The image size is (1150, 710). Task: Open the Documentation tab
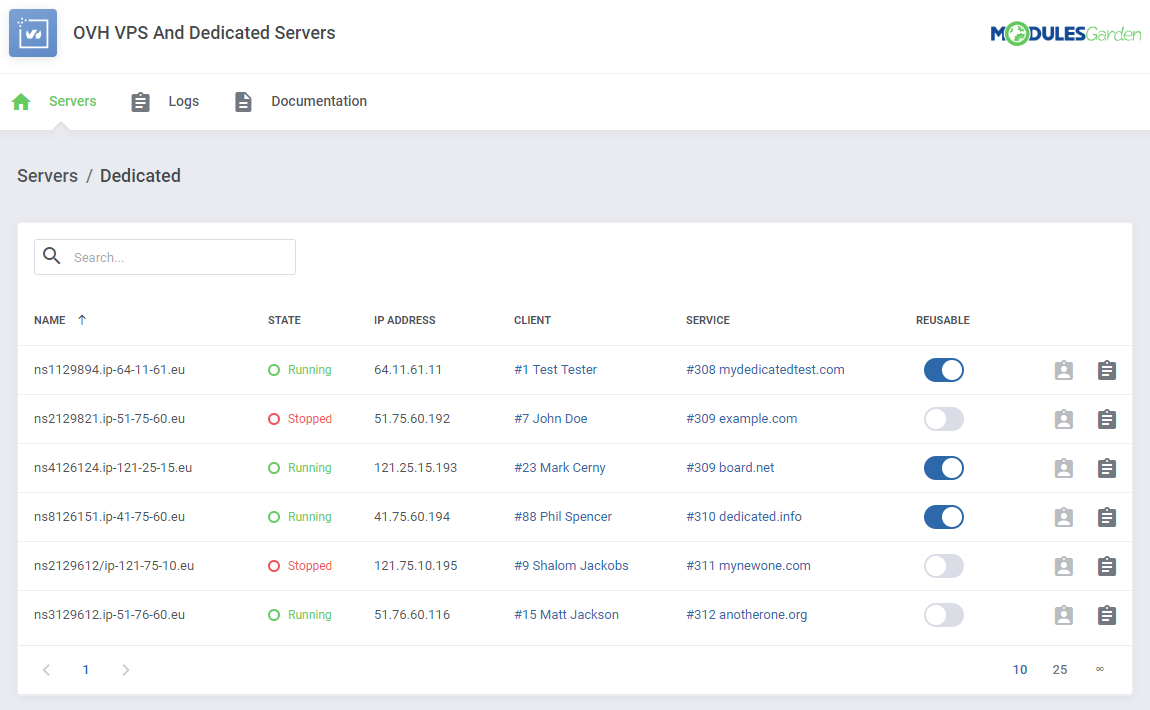[318, 101]
